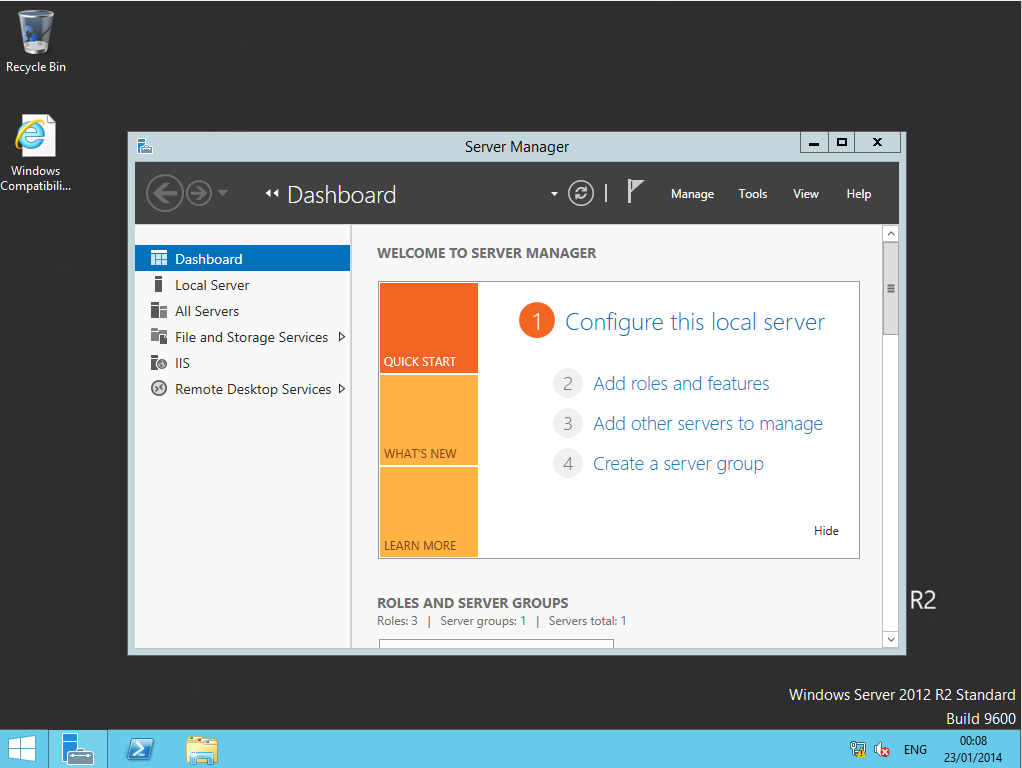Open the Help menu
This screenshot has height=768, width=1022.
tap(858, 194)
